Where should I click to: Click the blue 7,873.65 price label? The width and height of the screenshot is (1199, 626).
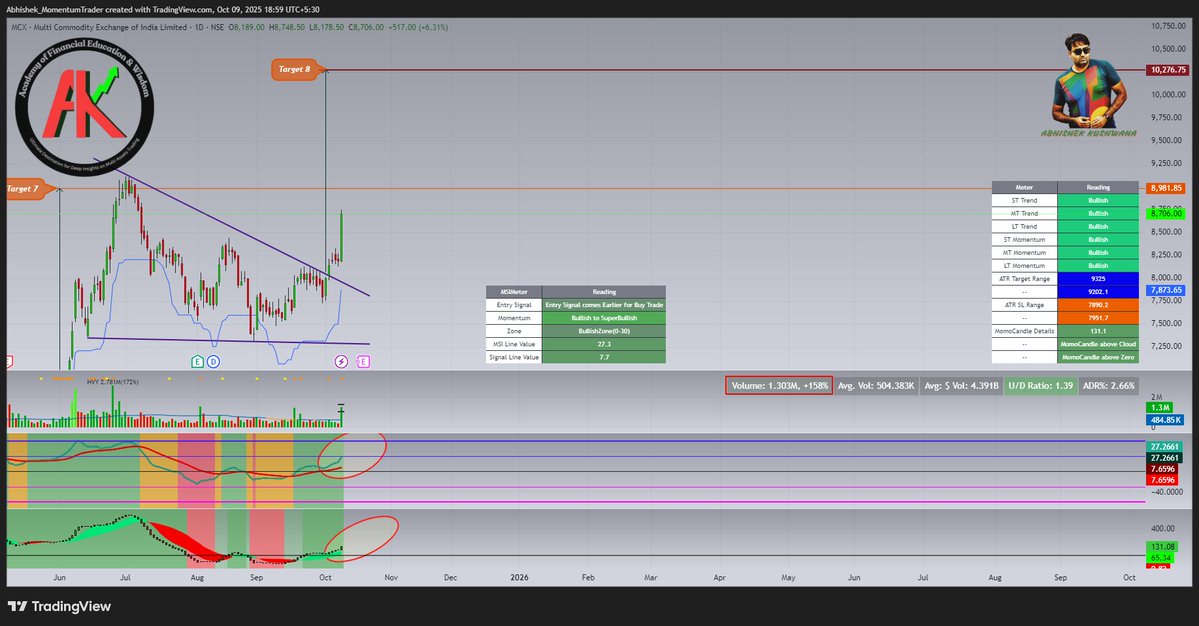coord(1166,290)
